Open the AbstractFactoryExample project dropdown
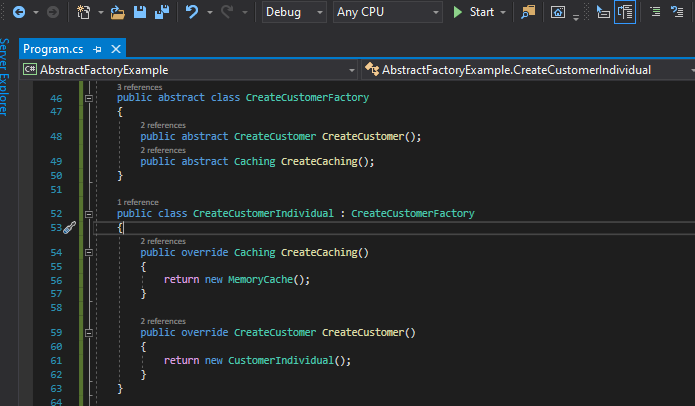The image size is (695, 406). point(190,70)
